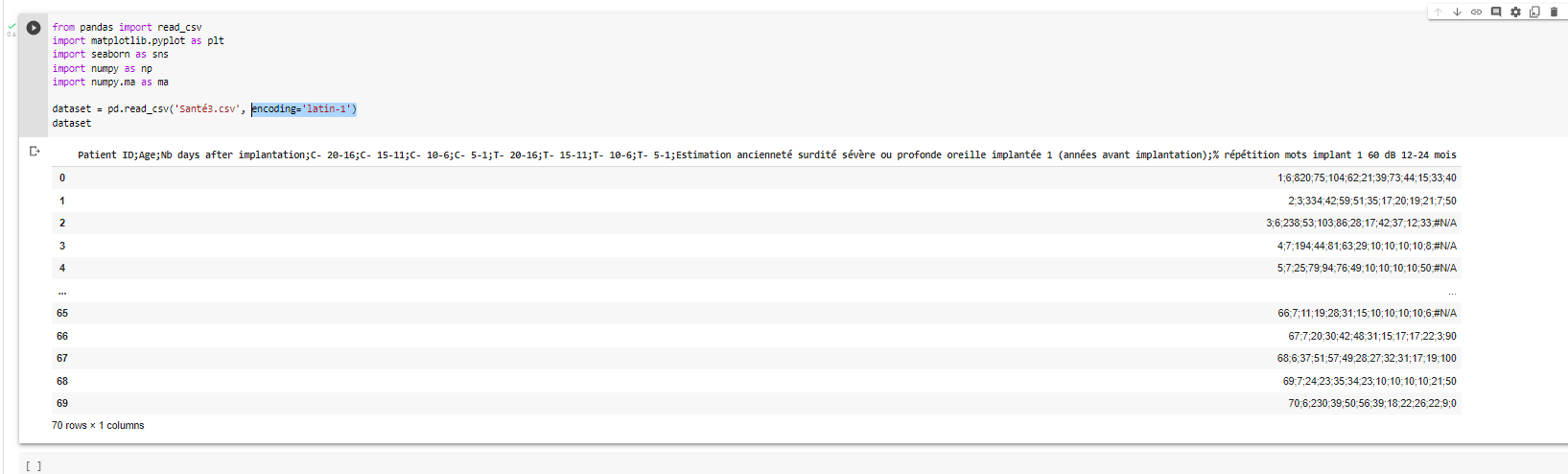Click the long semicolon-separated column header
The image size is (1568, 474).
point(766,154)
